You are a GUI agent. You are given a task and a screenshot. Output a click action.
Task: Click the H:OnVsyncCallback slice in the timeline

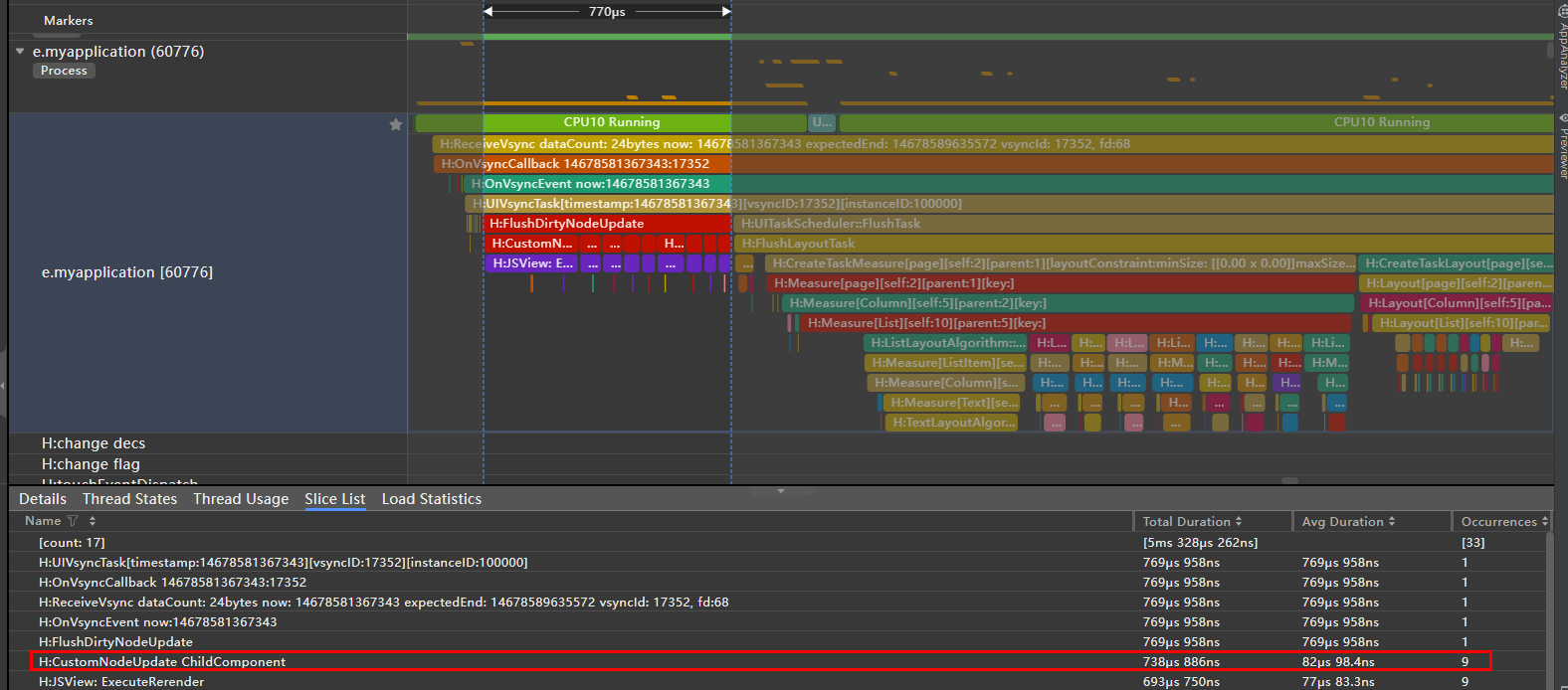click(x=993, y=164)
